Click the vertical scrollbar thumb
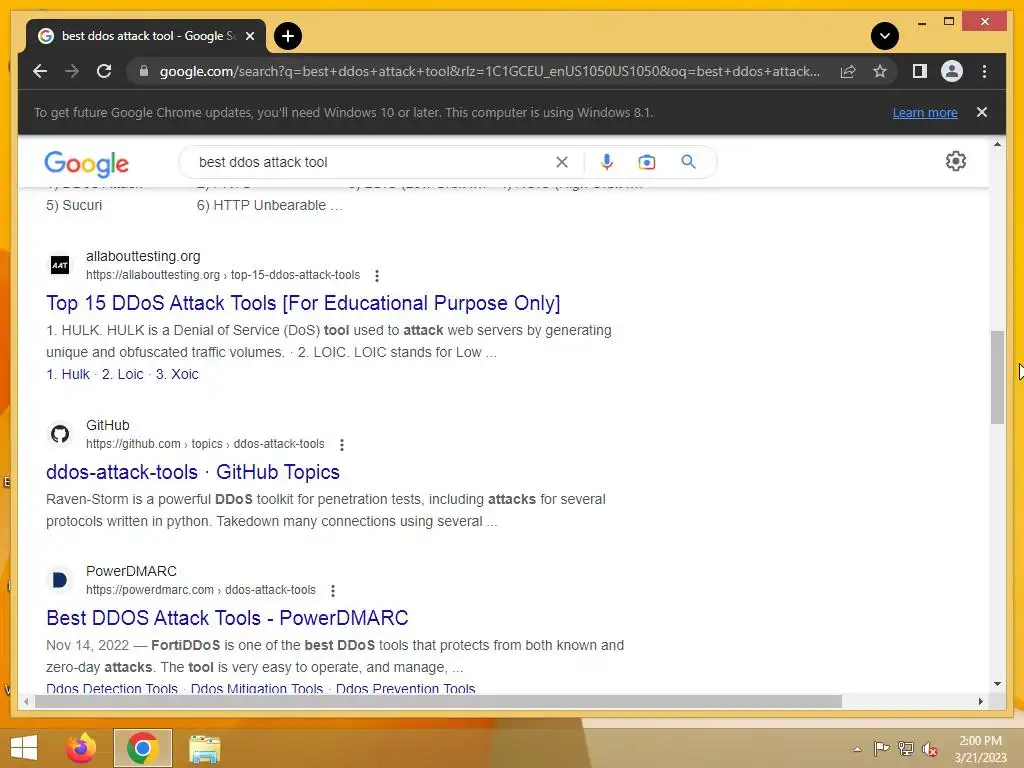The image size is (1024, 768). [997, 377]
